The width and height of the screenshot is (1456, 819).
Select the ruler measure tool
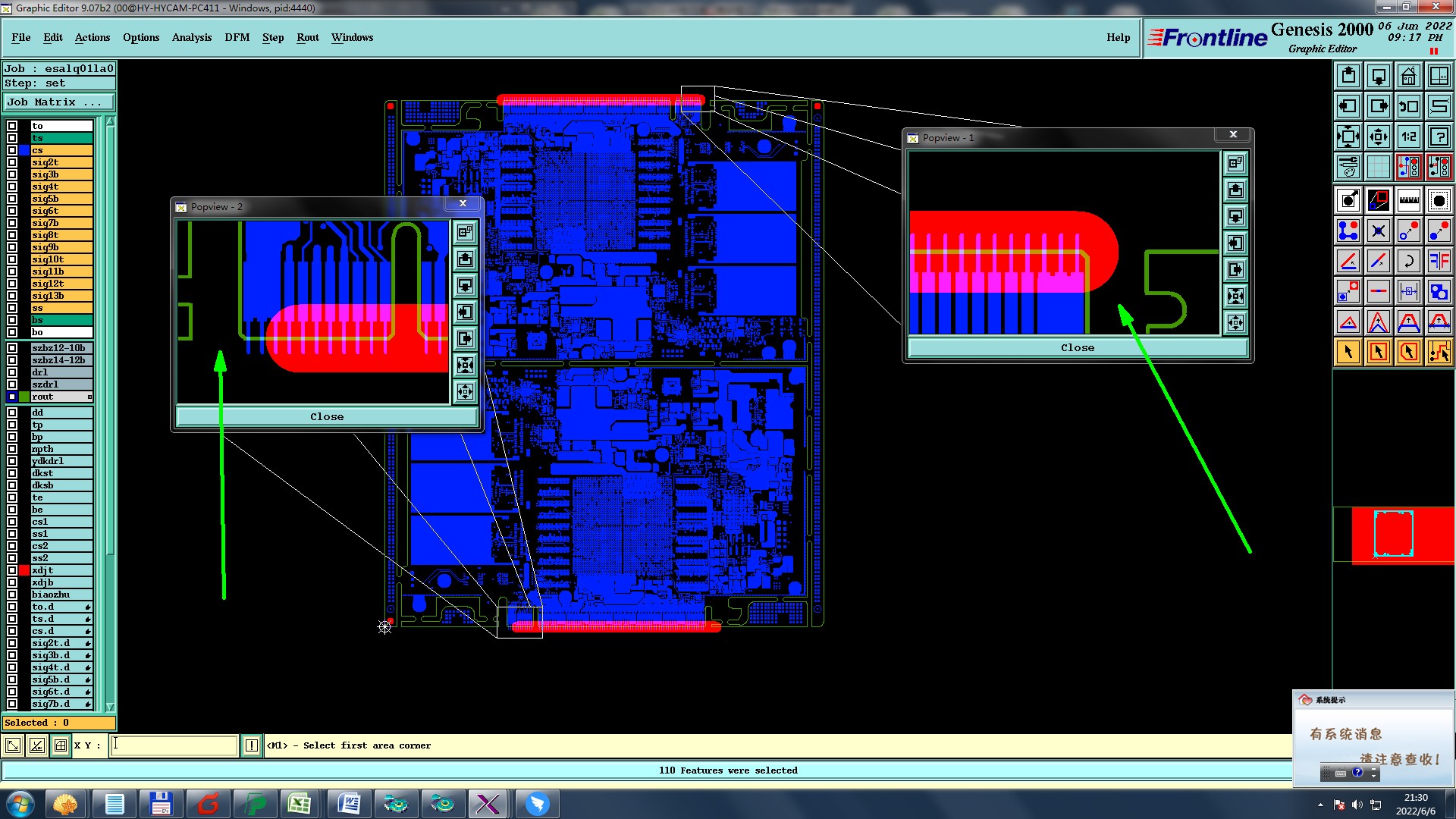click(x=1408, y=200)
